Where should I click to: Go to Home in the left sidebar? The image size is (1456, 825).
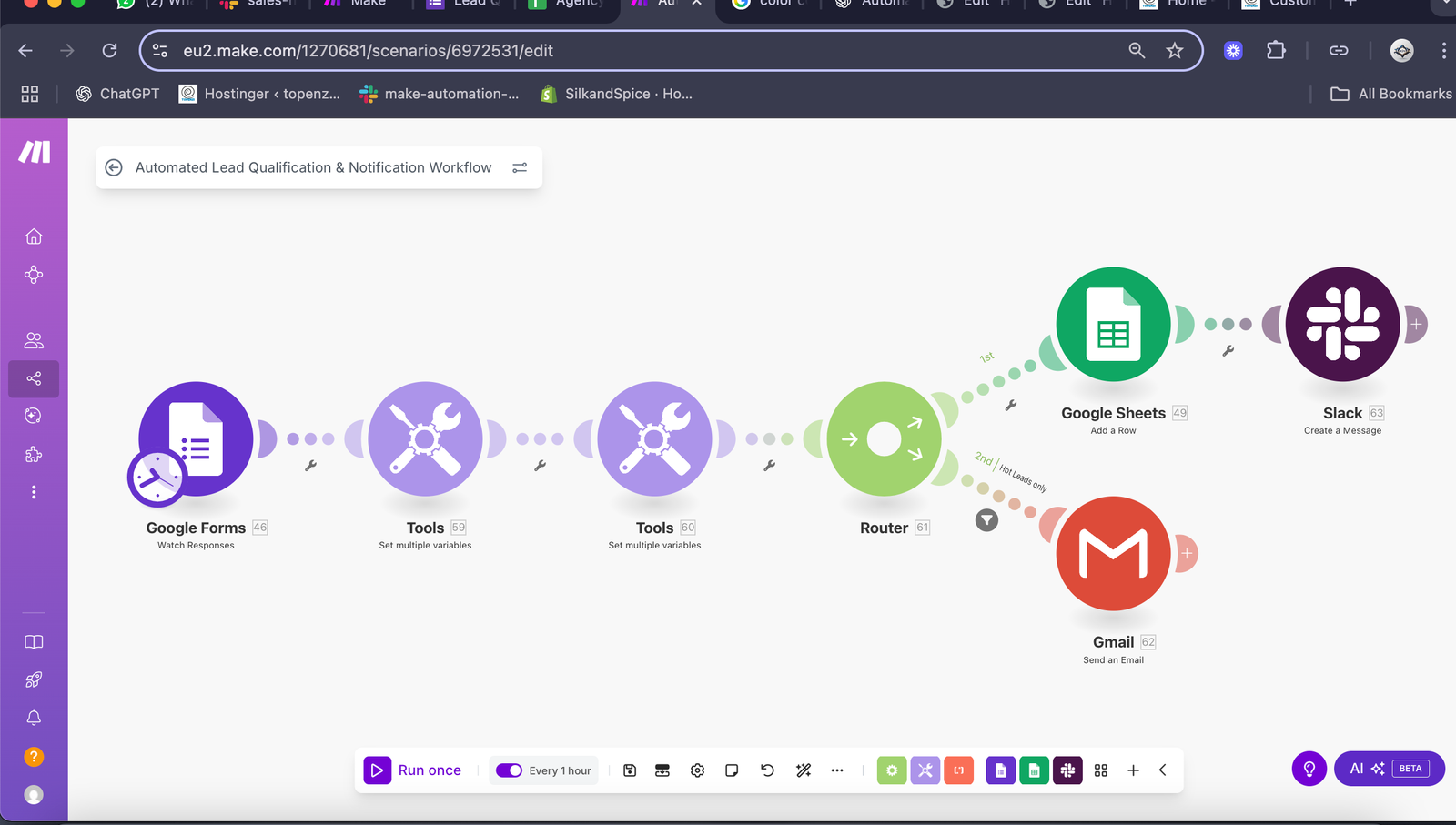tap(34, 236)
